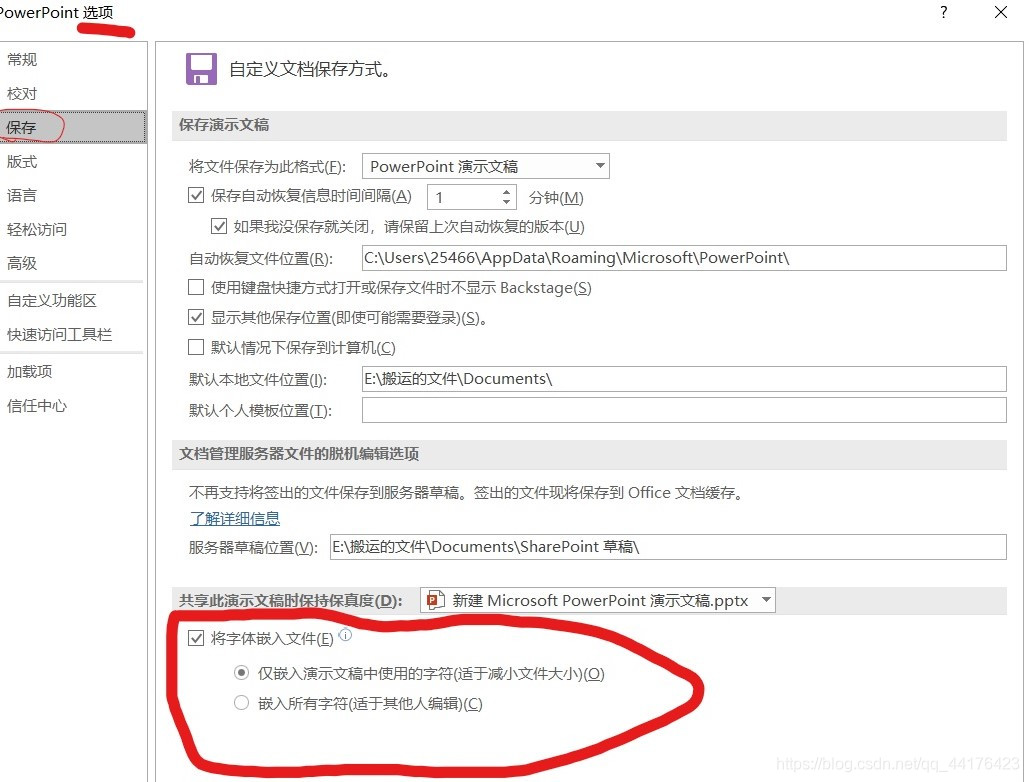Click the empty 默认个人模板位置 field
This screenshot has width=1029, height=782.
tap(684, 410)
